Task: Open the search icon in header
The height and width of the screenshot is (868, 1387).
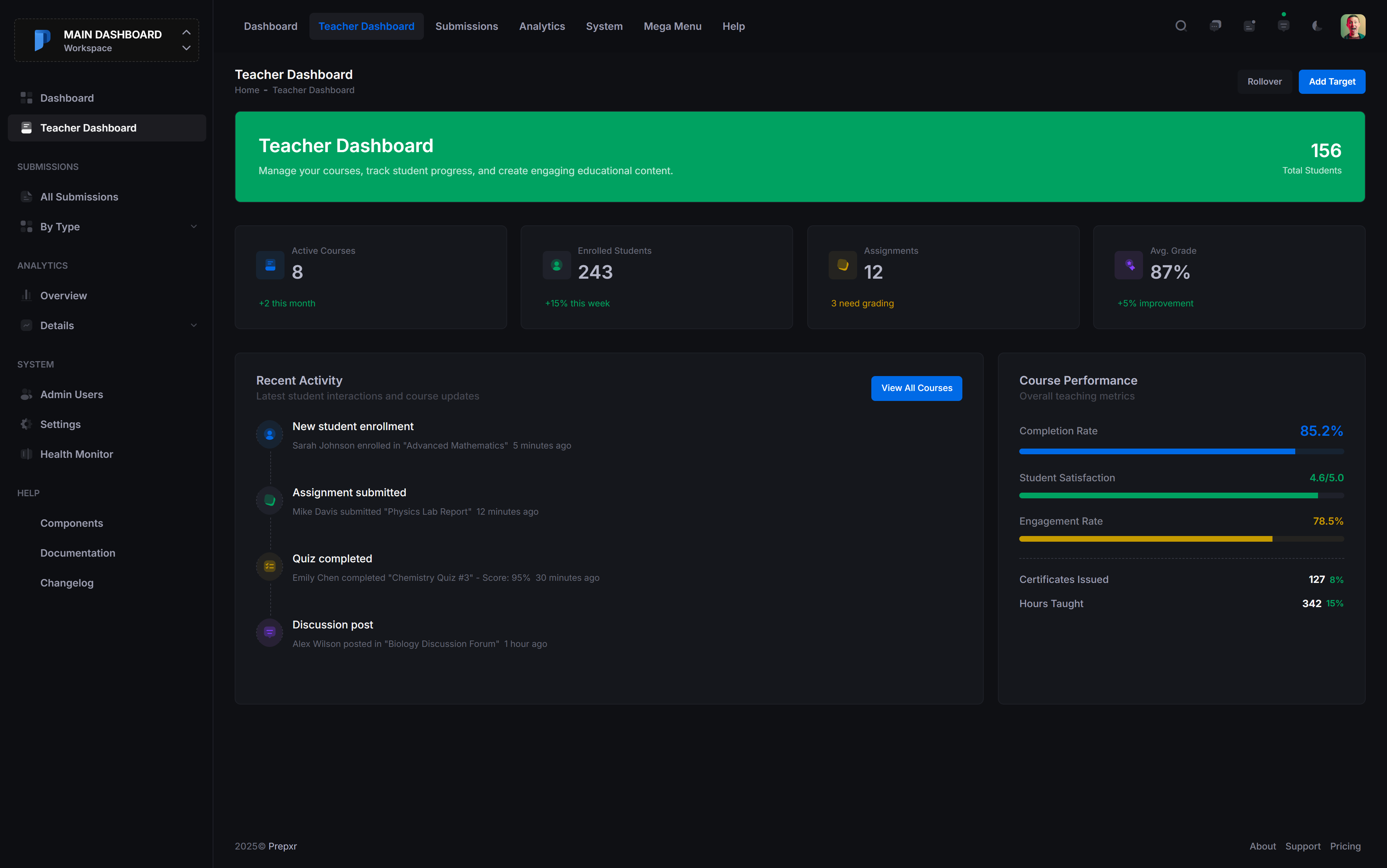Action: point(1180,26)
